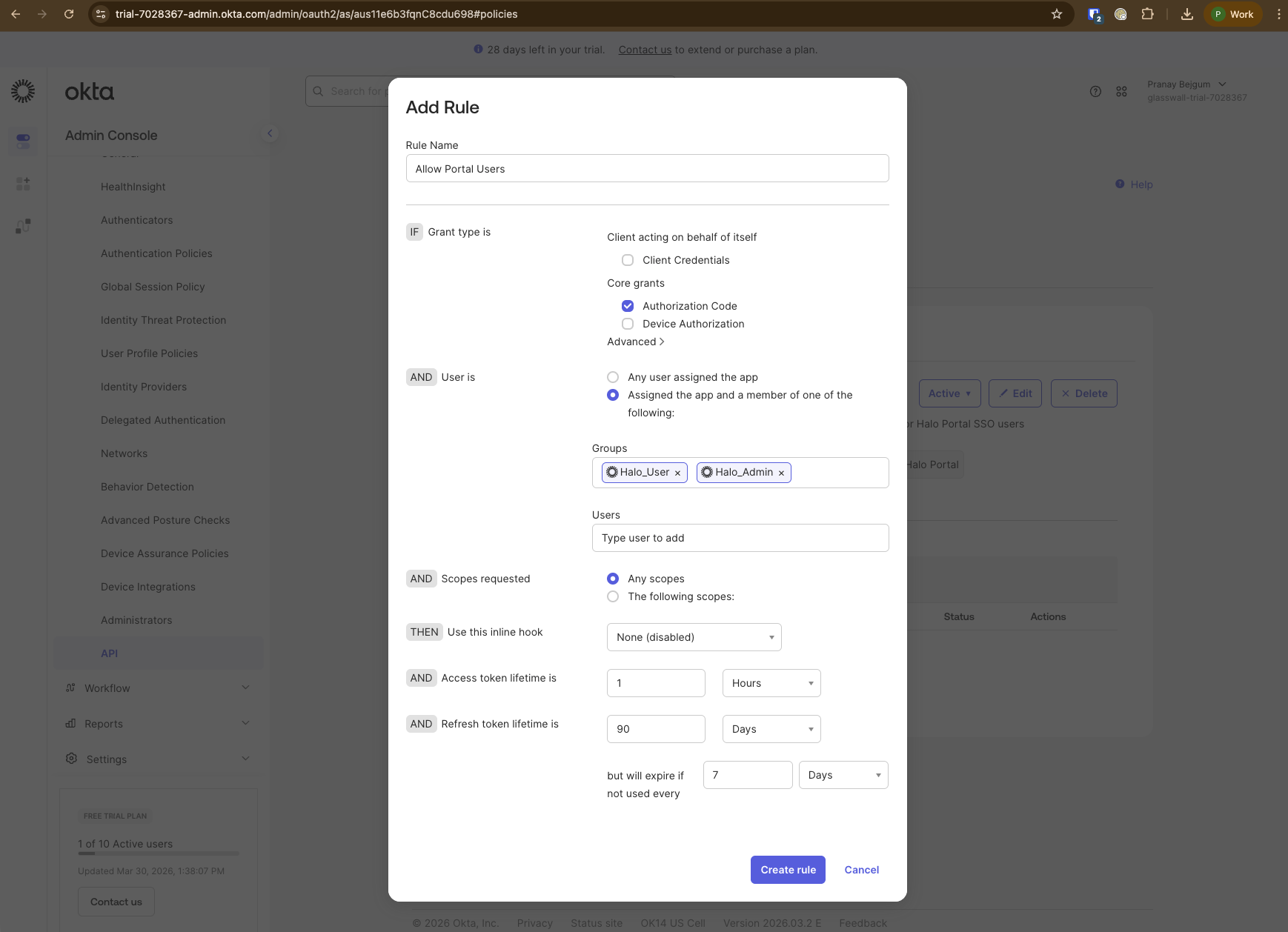Open Admin Console toggle icon in rail
This screenshot has width=1288, height=932.
click(23, 140)
